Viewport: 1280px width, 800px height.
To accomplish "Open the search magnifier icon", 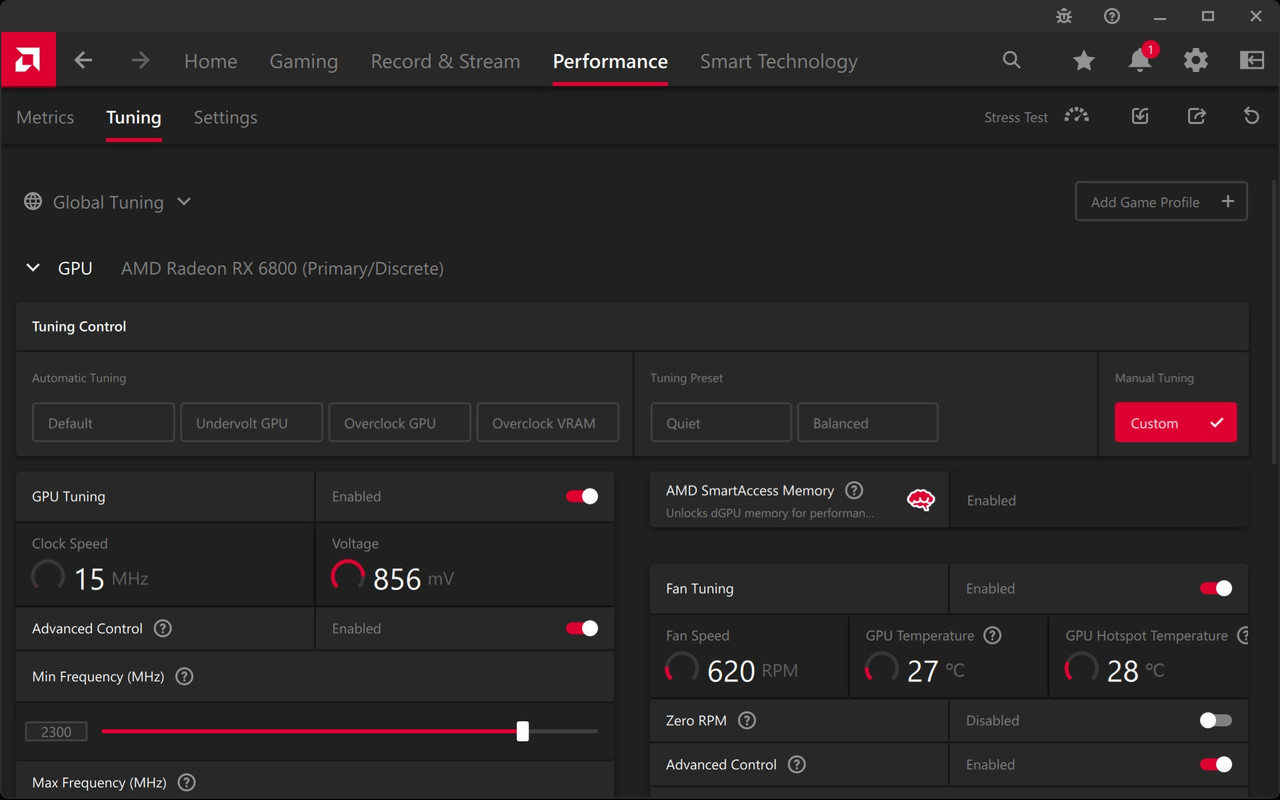I will pos(1012,60).
